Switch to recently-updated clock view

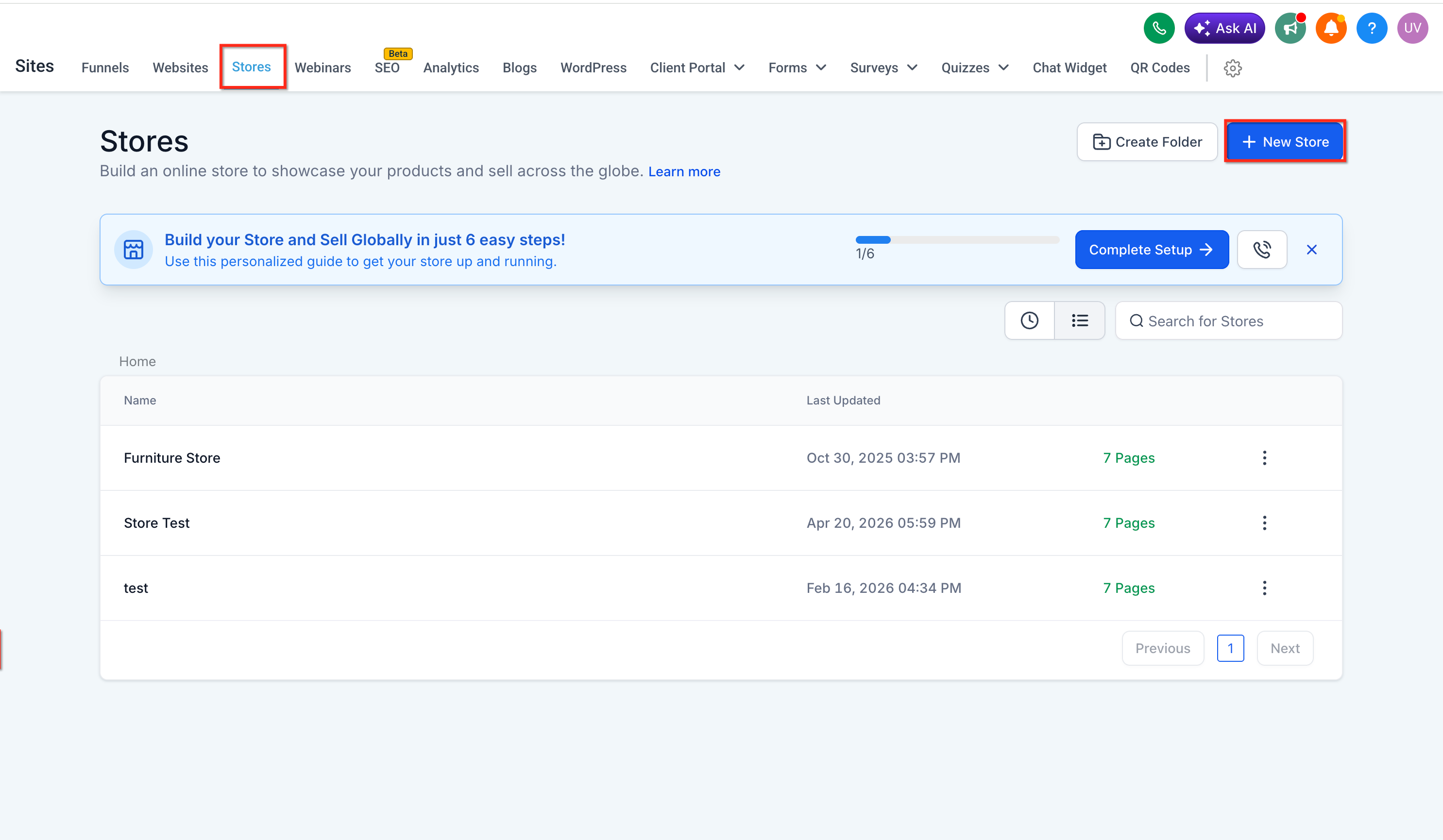point(1029,320)
